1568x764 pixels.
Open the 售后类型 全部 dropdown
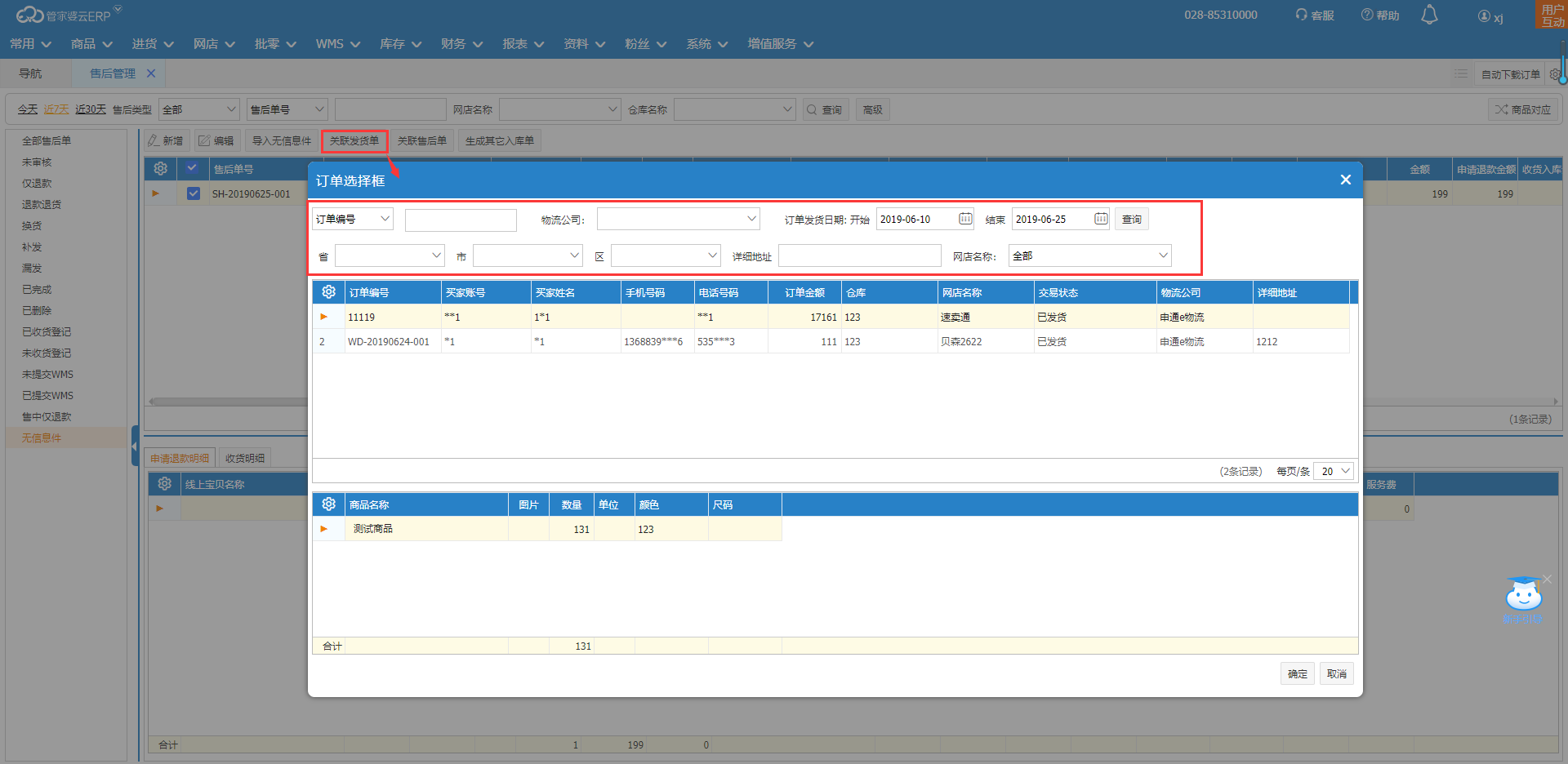[x=199, y=109]
